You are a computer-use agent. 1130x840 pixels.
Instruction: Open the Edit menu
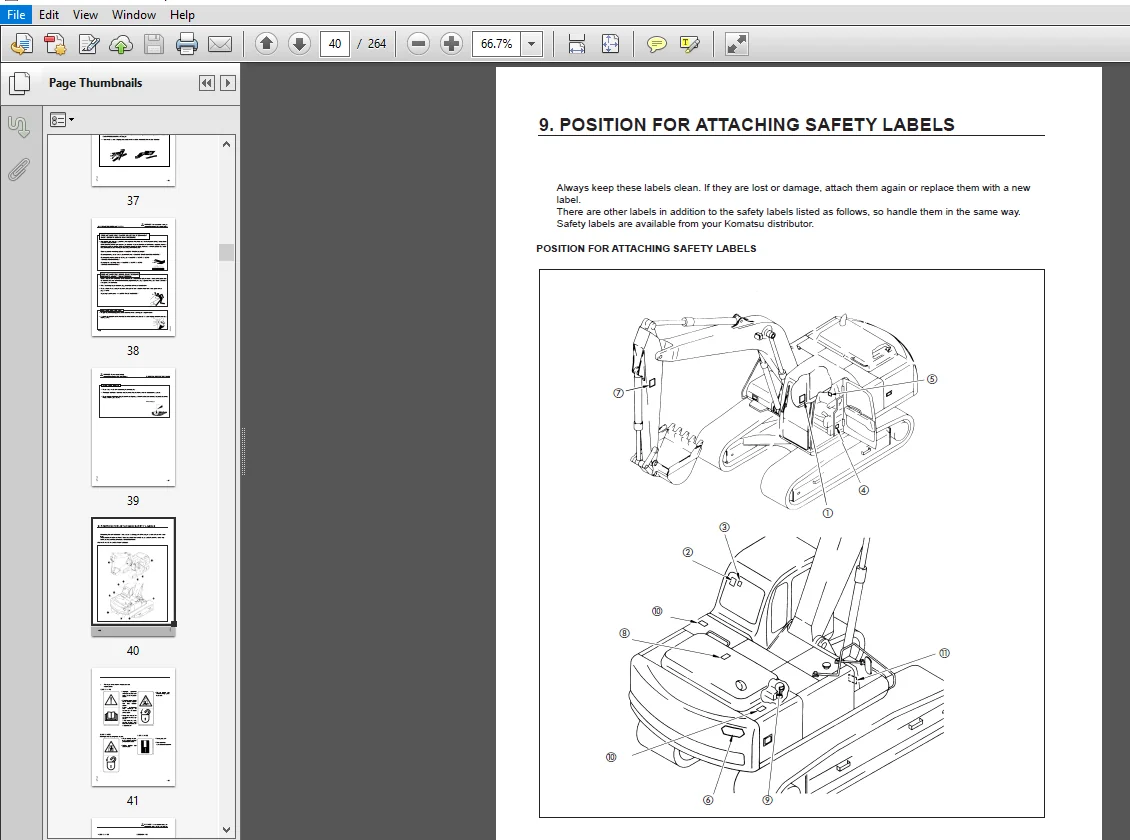(49, 14)
